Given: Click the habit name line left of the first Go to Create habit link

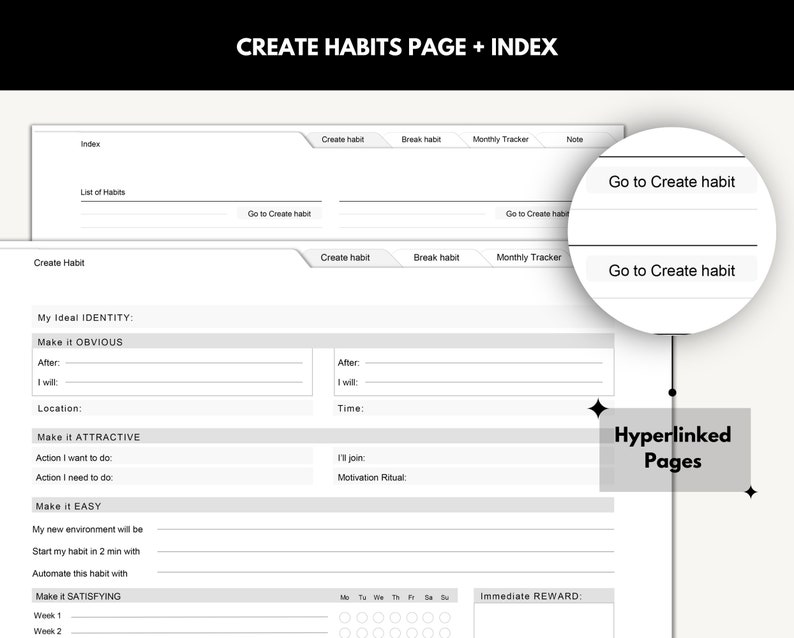Looking at the screenshot, I should [x=154, y=214].
